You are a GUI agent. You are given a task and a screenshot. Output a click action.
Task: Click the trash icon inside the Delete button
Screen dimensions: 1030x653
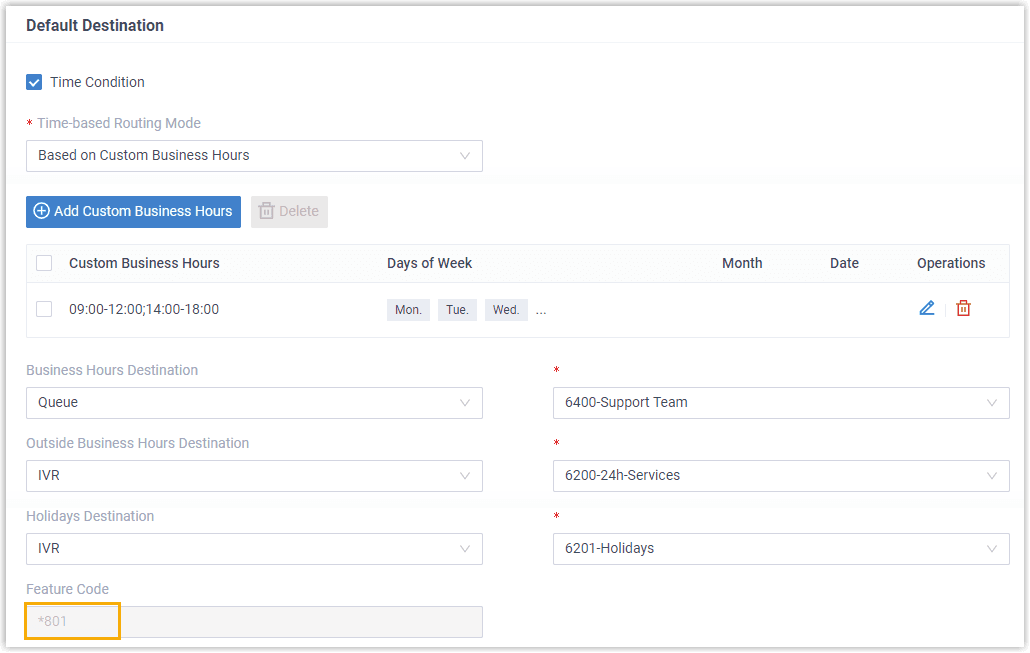tap(267, 211)
